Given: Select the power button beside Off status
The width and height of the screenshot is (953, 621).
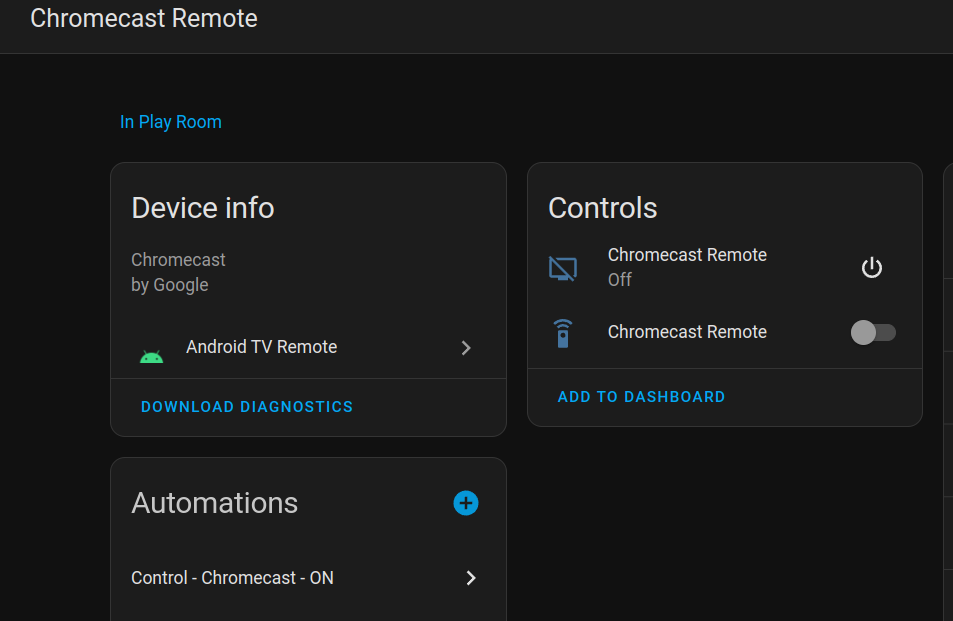Looking at the screenshot, I should (x=870, y=268).
